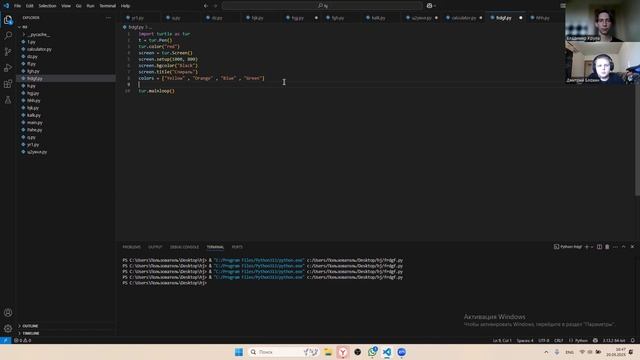Open Yandex Browser from the taskbar
The height and width of the screenshot is (360, 640).
click(342, 352)
